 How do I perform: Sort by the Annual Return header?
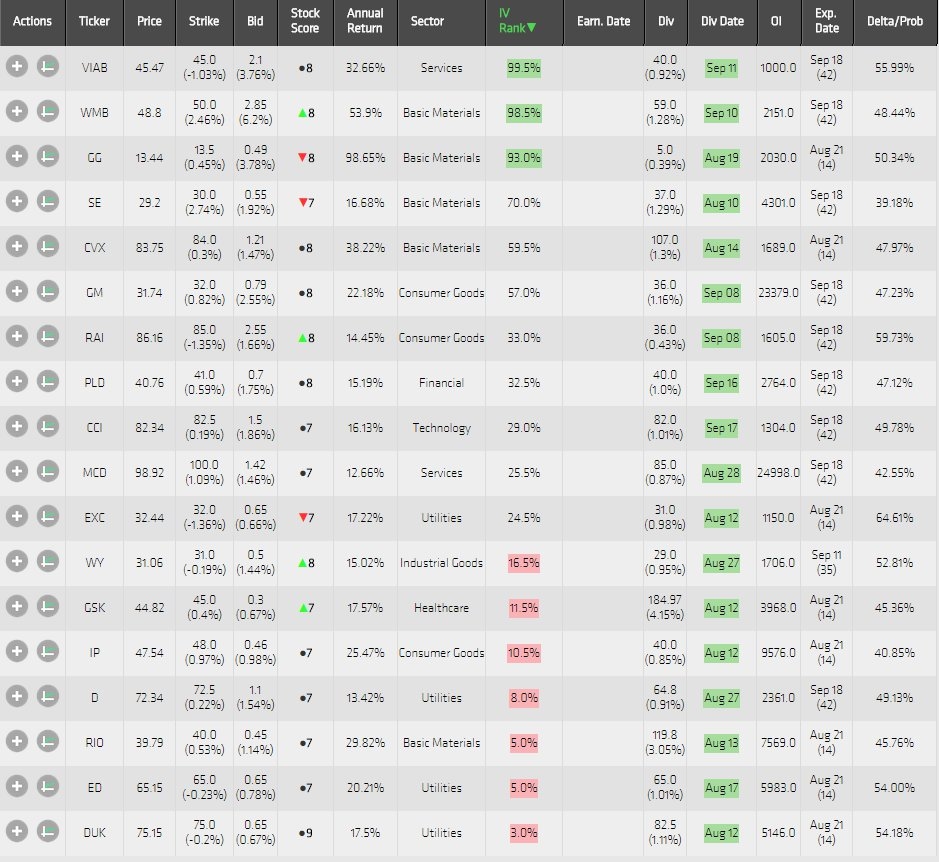coord(365,22)
